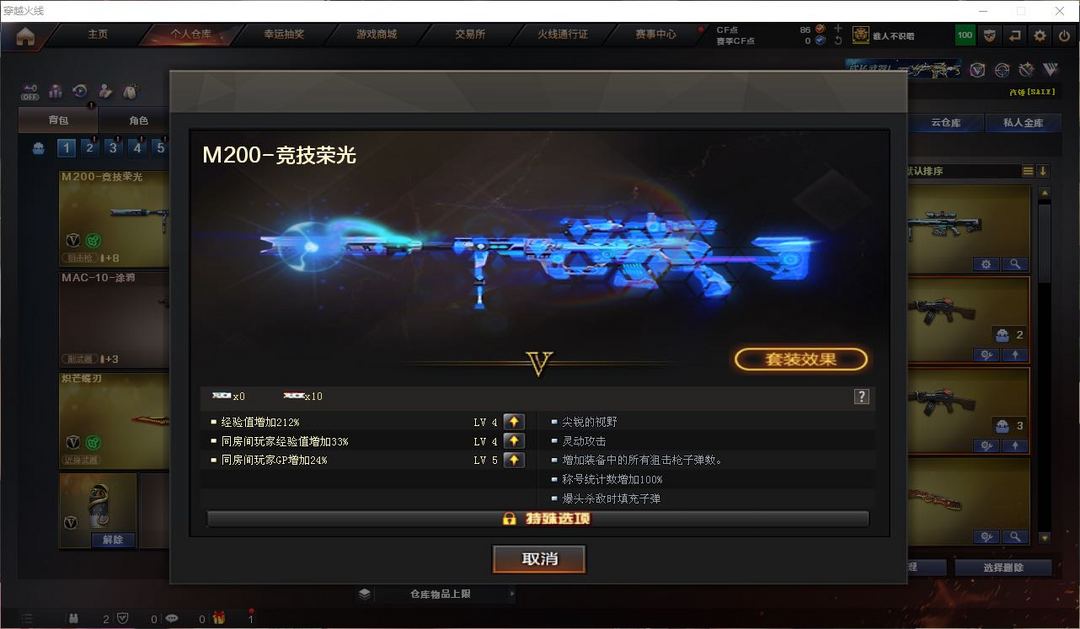Image resolution: width=1080 pixels, height=629 pixels.
Task: Switch to the 幸运抽奖 menu tab
Action: [x=284, y=34]
